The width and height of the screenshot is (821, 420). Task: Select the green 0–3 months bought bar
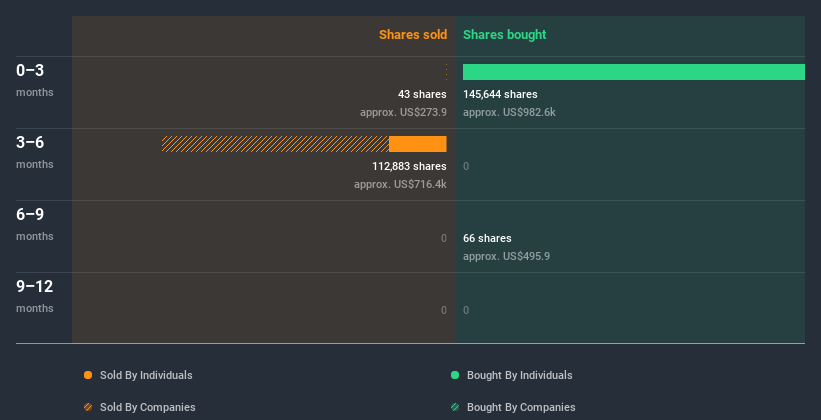point(634,72)
